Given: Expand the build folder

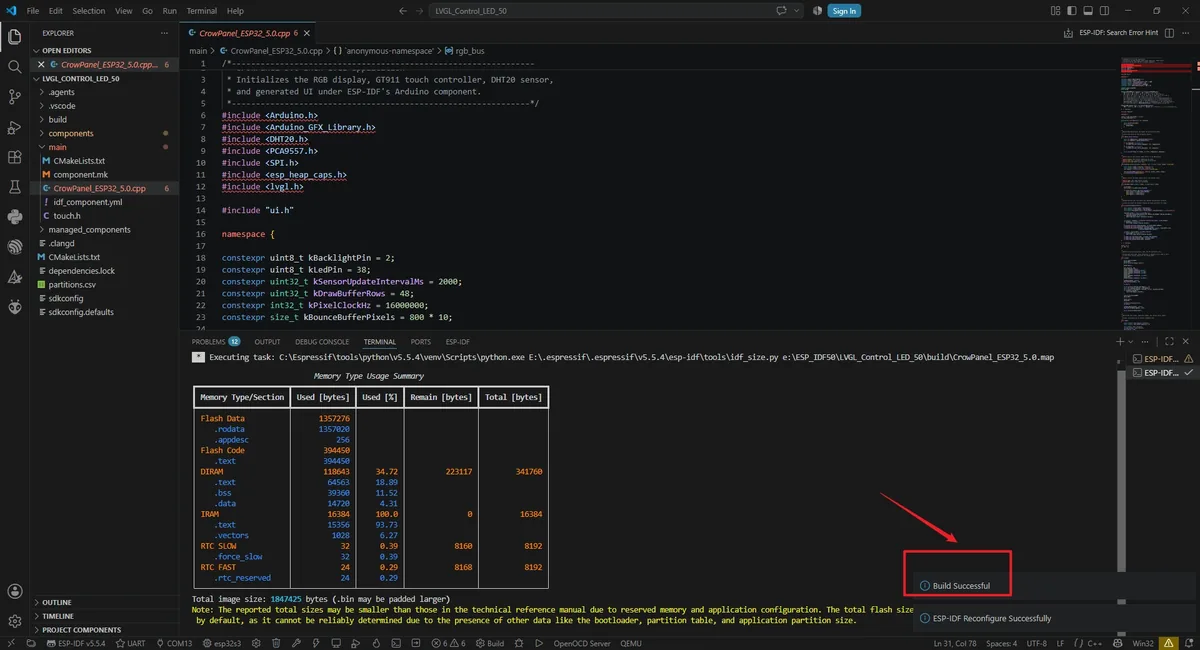Looking at the screenshot, I should coord(106,120).
